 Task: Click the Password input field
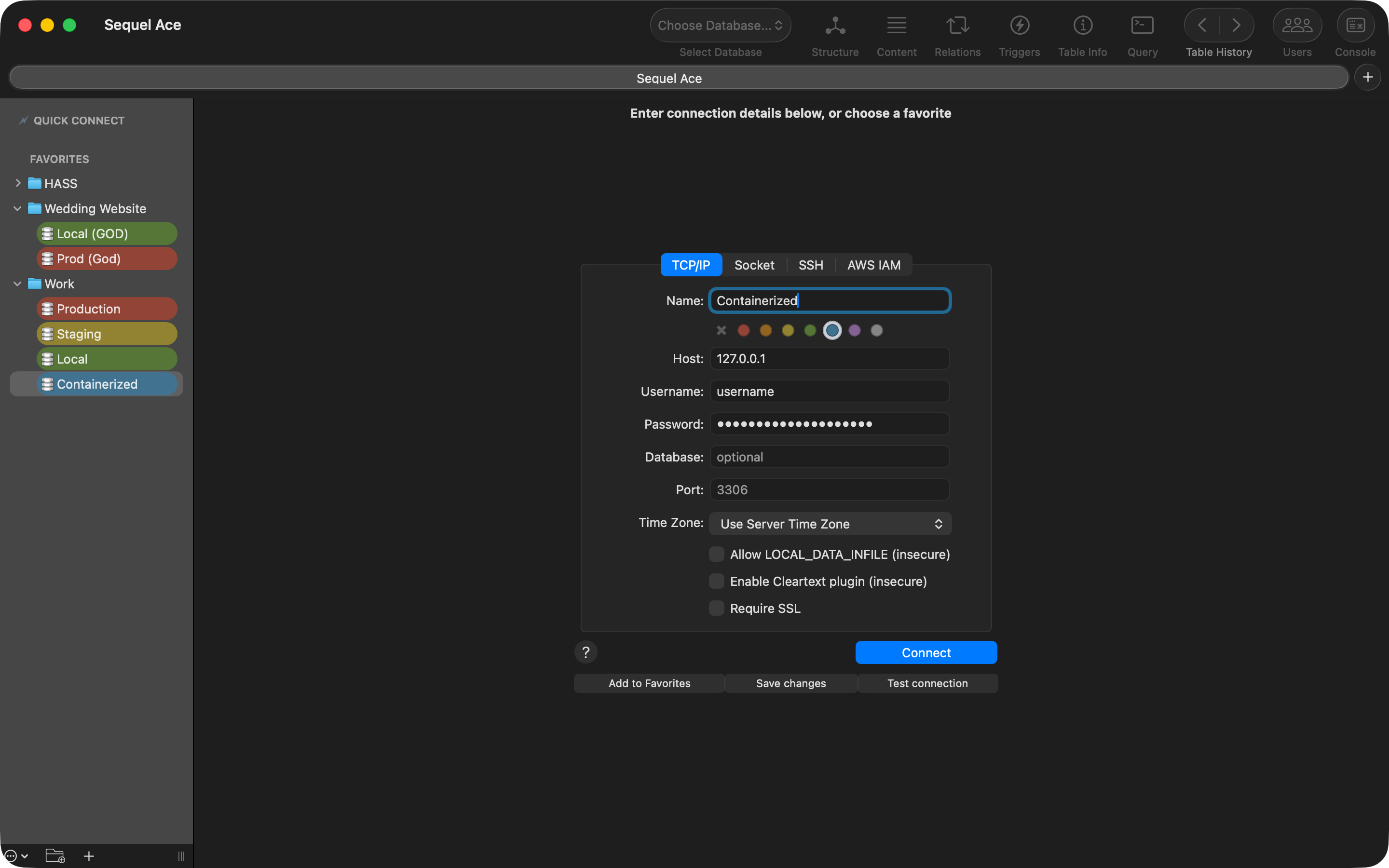point(830,424)
